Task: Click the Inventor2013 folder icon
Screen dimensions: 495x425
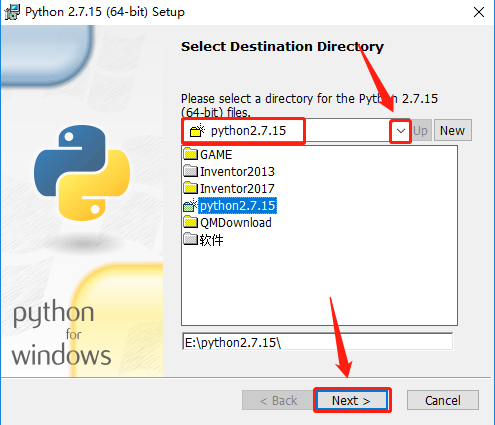Action: click(191, 171)
